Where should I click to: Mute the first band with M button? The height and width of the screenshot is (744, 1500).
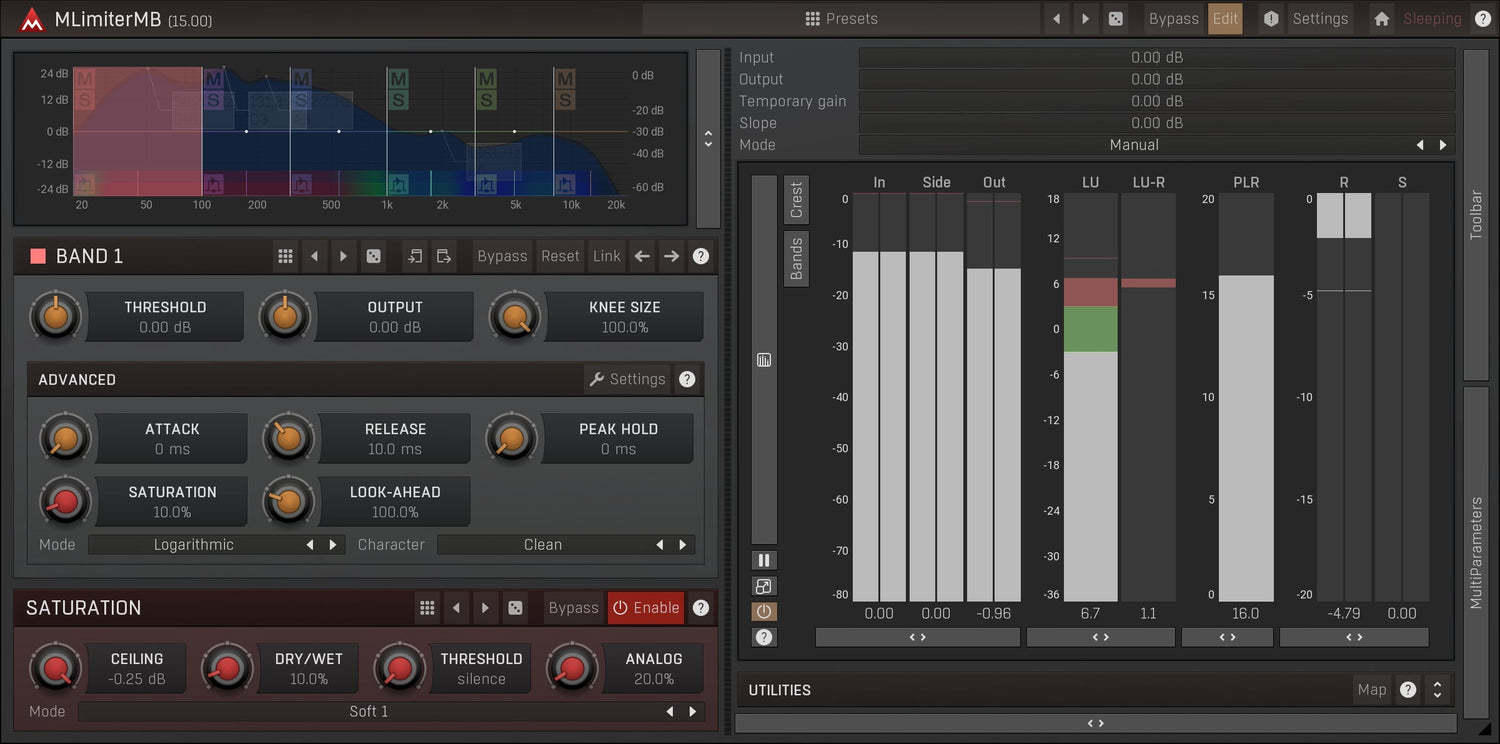[x=84, y=79]
